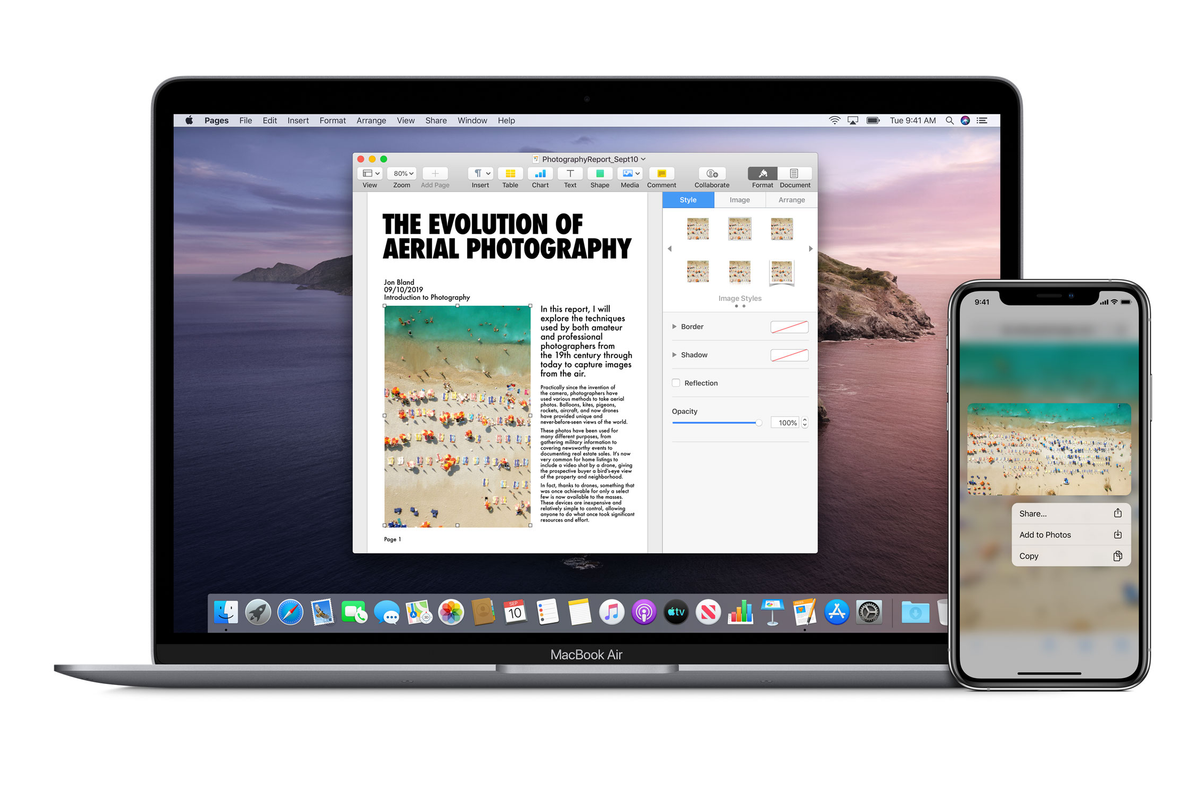Open the Document inspector icon
This screenshot has width=1200, height=800.
coord(795,174)
